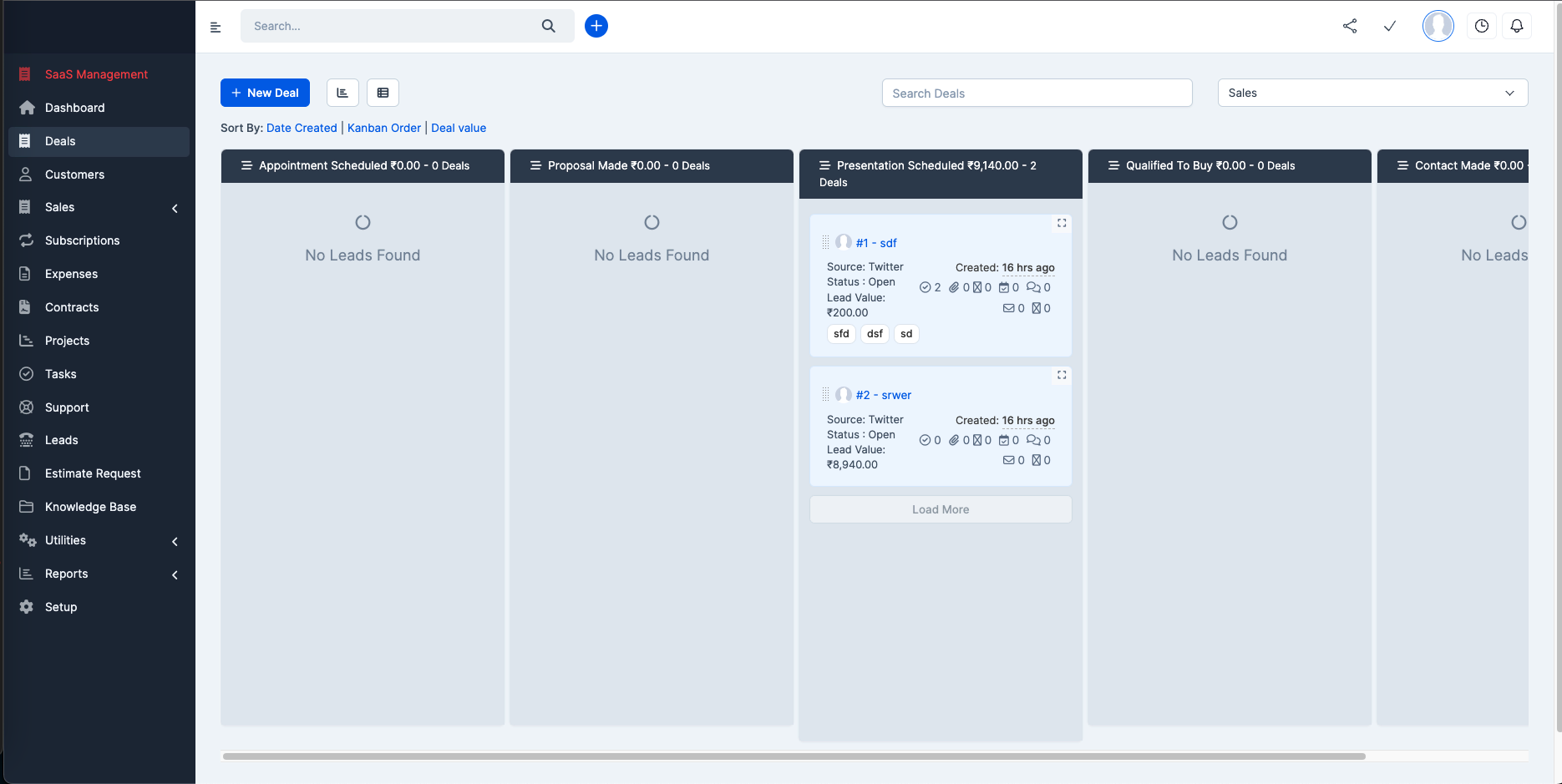Image resolution: width=1562 pixels, height=784 pixels.
Task: Click the ₹8,940.00 lead value on card #2
Action: pyautogui.click(x=852, y=465)
